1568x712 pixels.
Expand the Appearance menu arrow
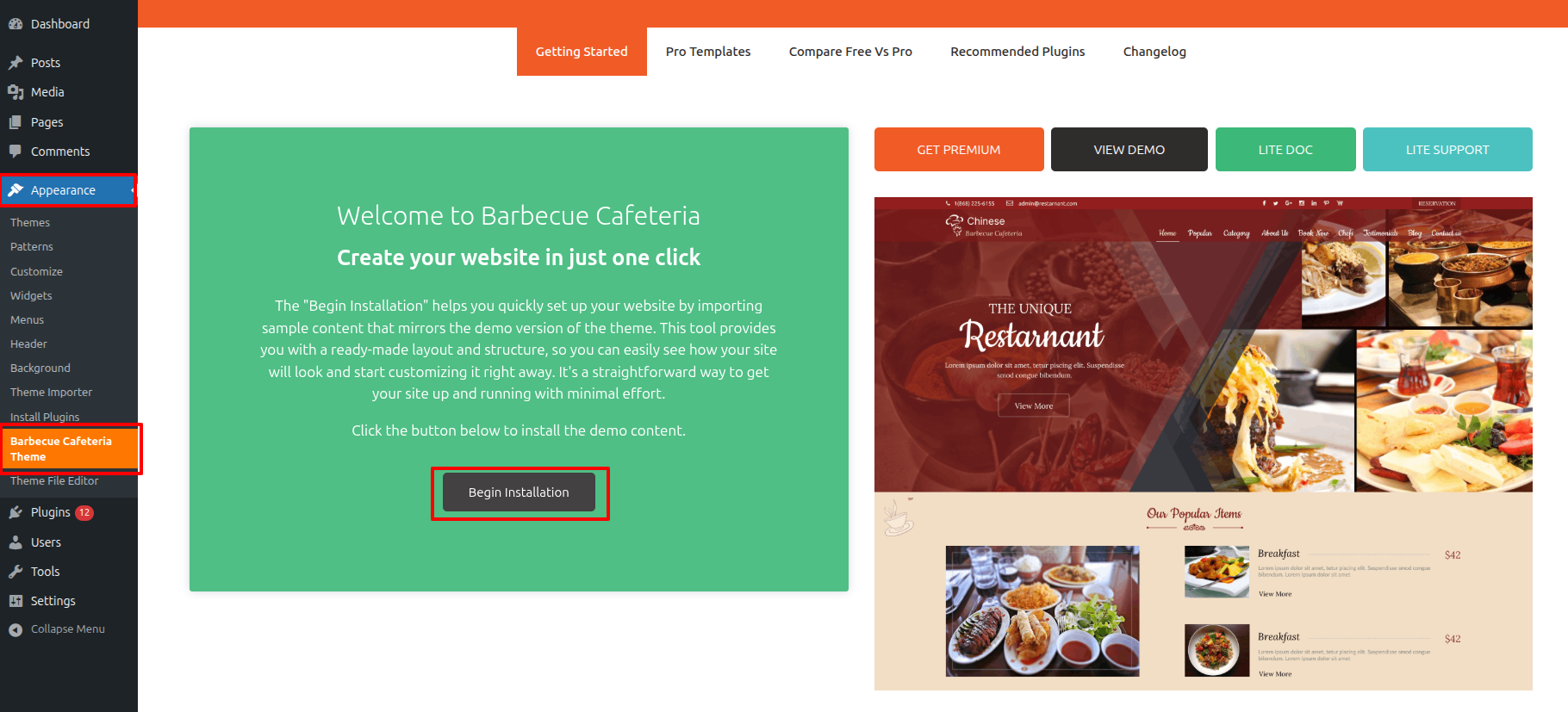(x=133, y=190)
